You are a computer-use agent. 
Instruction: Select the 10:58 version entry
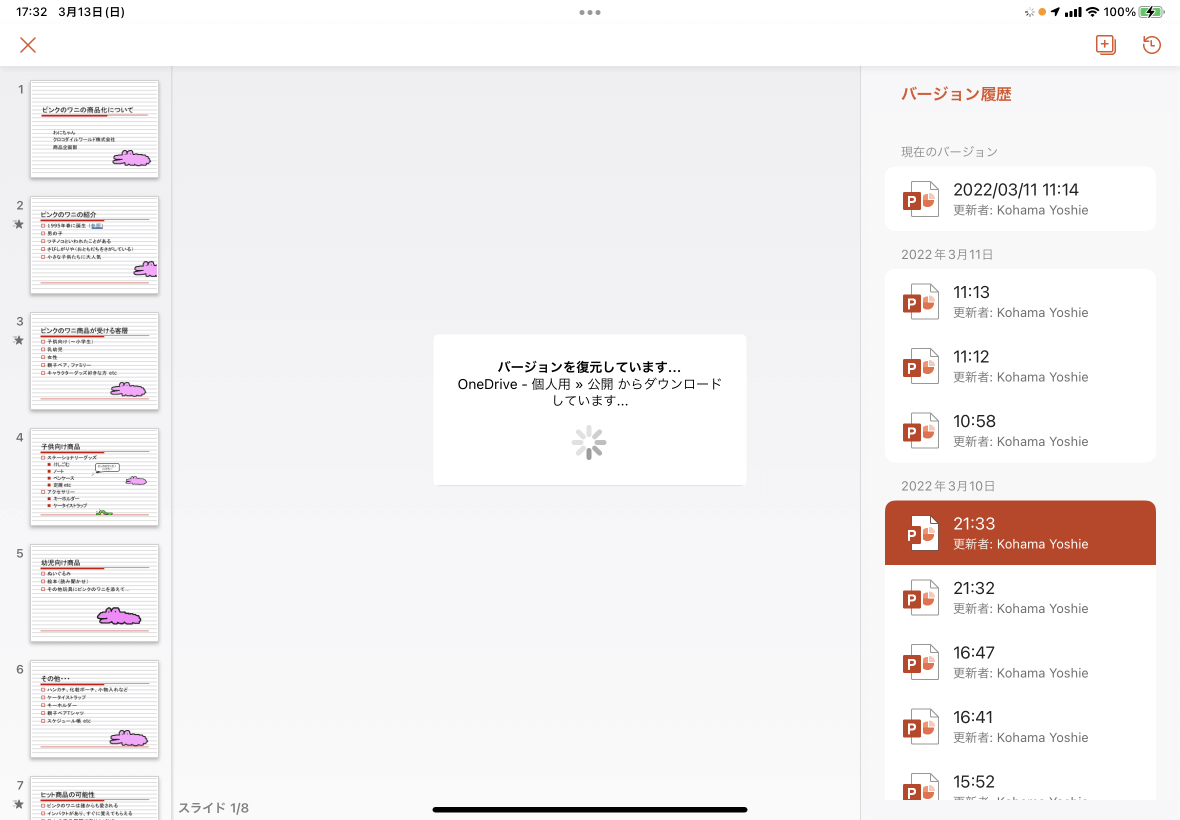tap(1020, 430)
